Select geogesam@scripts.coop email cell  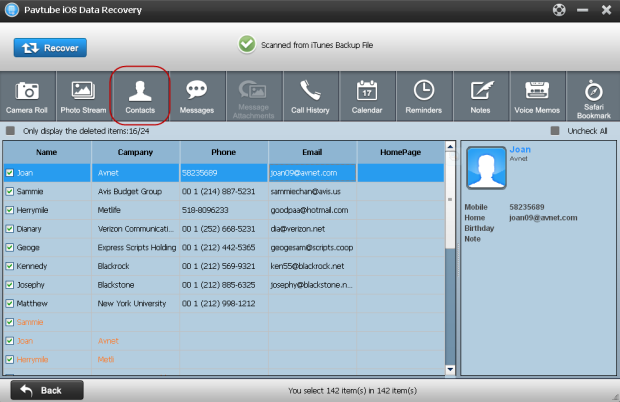[312, 247]
